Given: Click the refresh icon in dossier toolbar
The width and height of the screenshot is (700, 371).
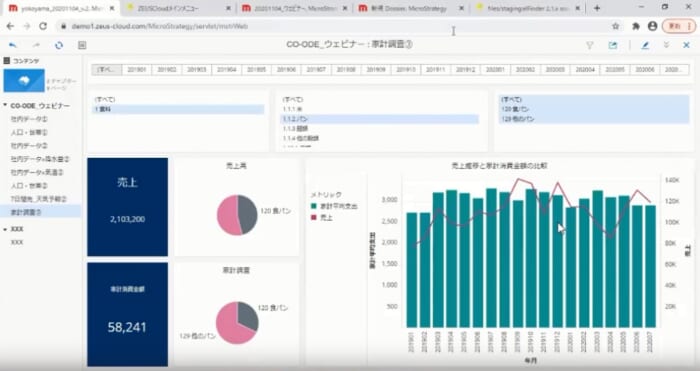Looking at the screenshot, I should tap(59, 45).
